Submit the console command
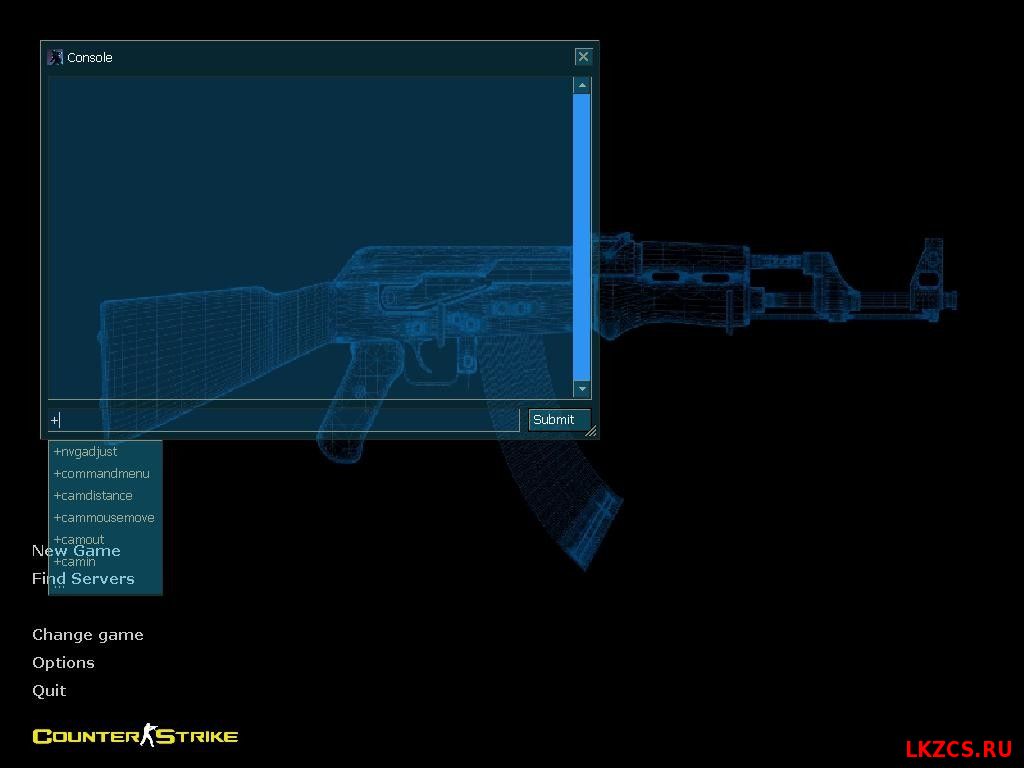1024x768 pixels. click(x=560, y=420)
